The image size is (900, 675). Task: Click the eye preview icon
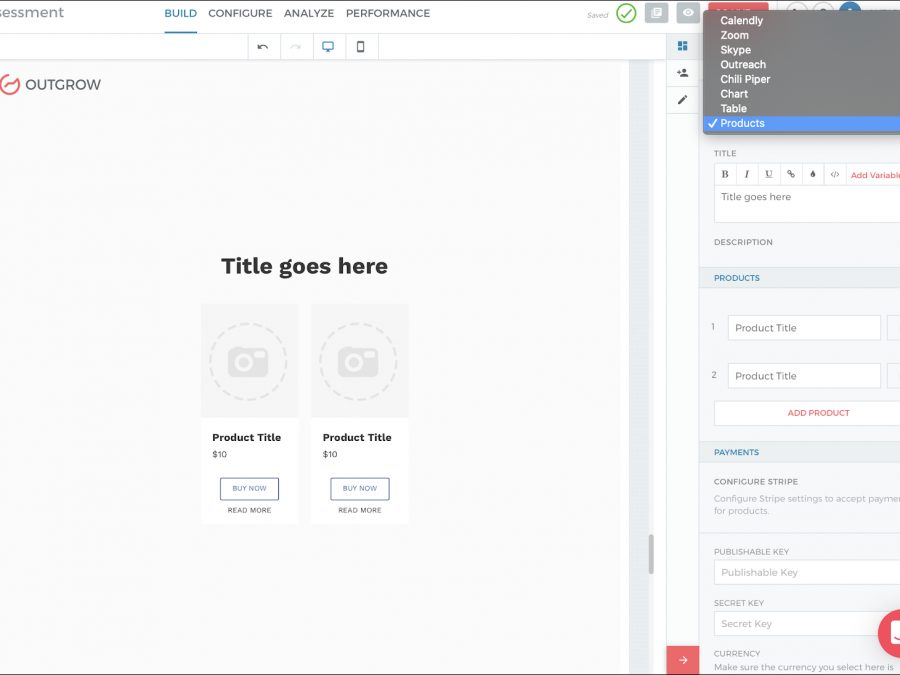click(x=687, y=13)
